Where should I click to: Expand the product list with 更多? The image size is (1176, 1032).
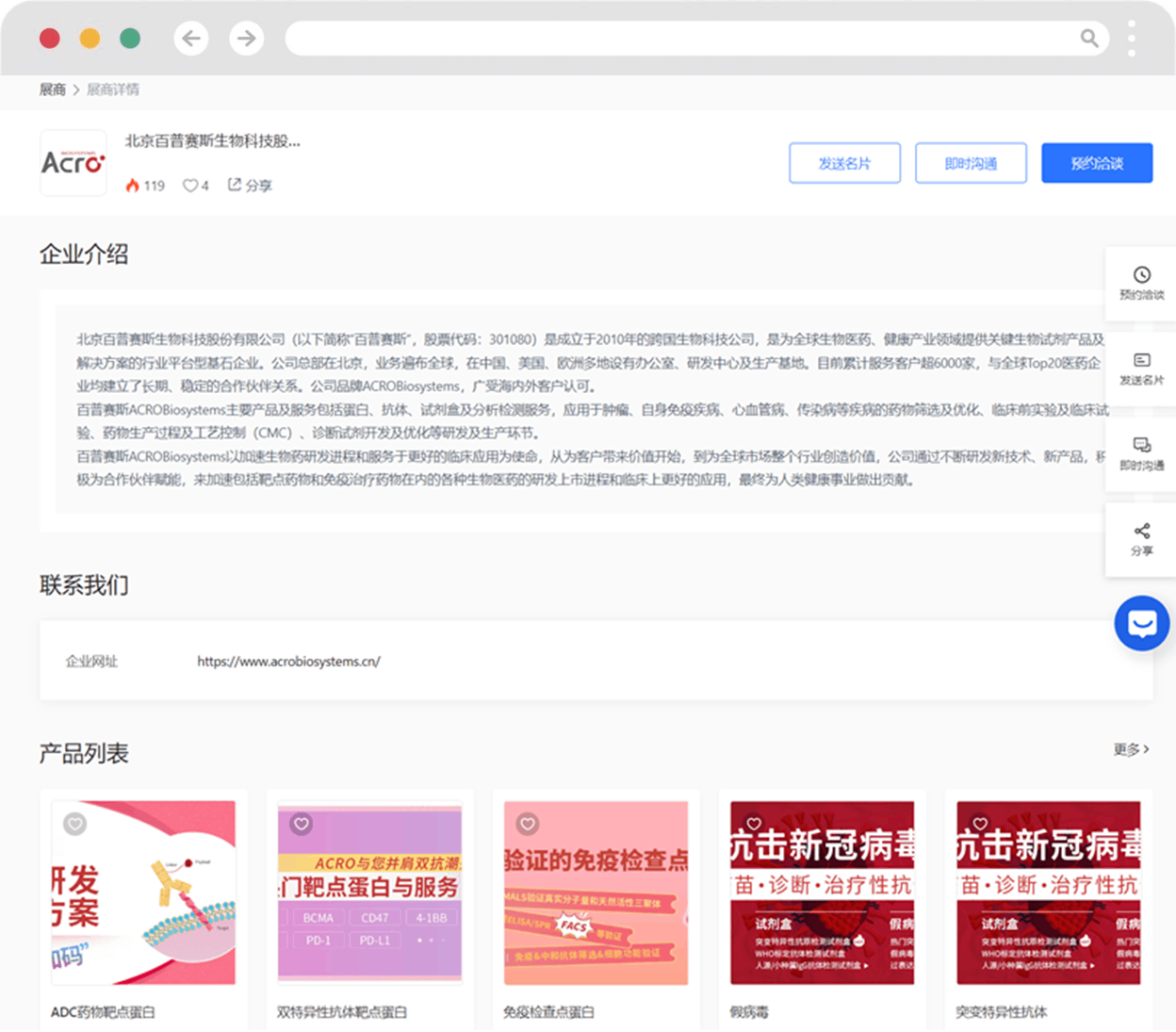tap(1131, 749)
